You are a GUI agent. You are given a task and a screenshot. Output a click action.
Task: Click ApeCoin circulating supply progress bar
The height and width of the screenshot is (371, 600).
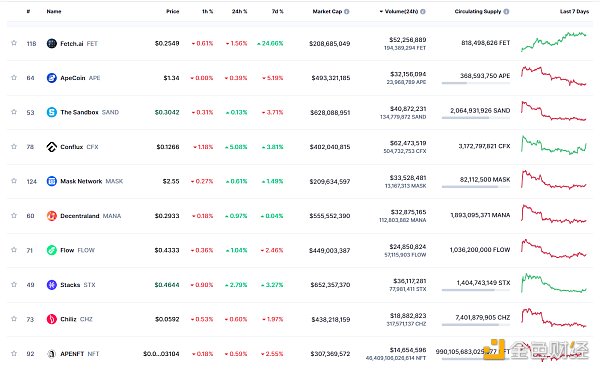[476, 83]
